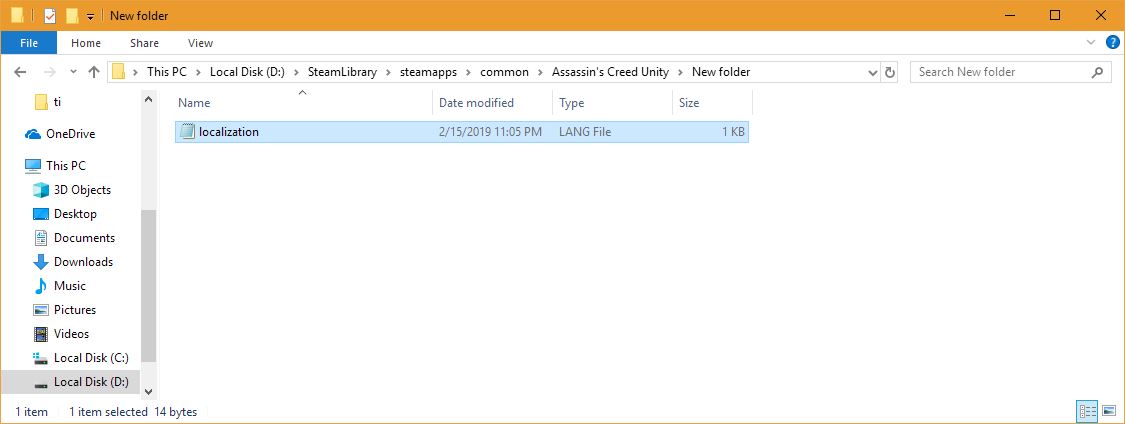
Task: Click the New folder icon in title bar
Action: coord(71,16)
